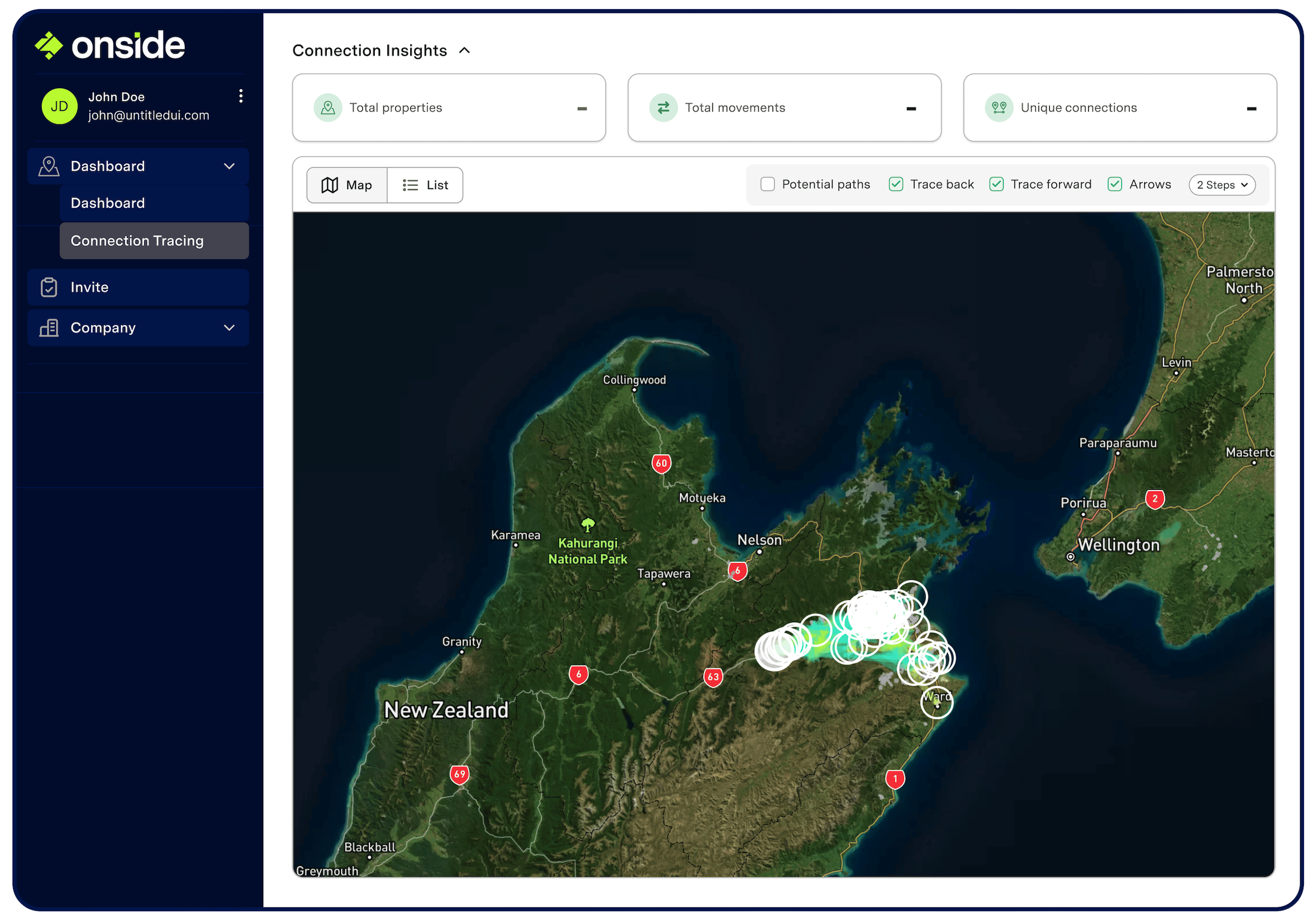Expand the Company sidebar chevron
This screenshot has height=918, width=1316.
point(229,328)
